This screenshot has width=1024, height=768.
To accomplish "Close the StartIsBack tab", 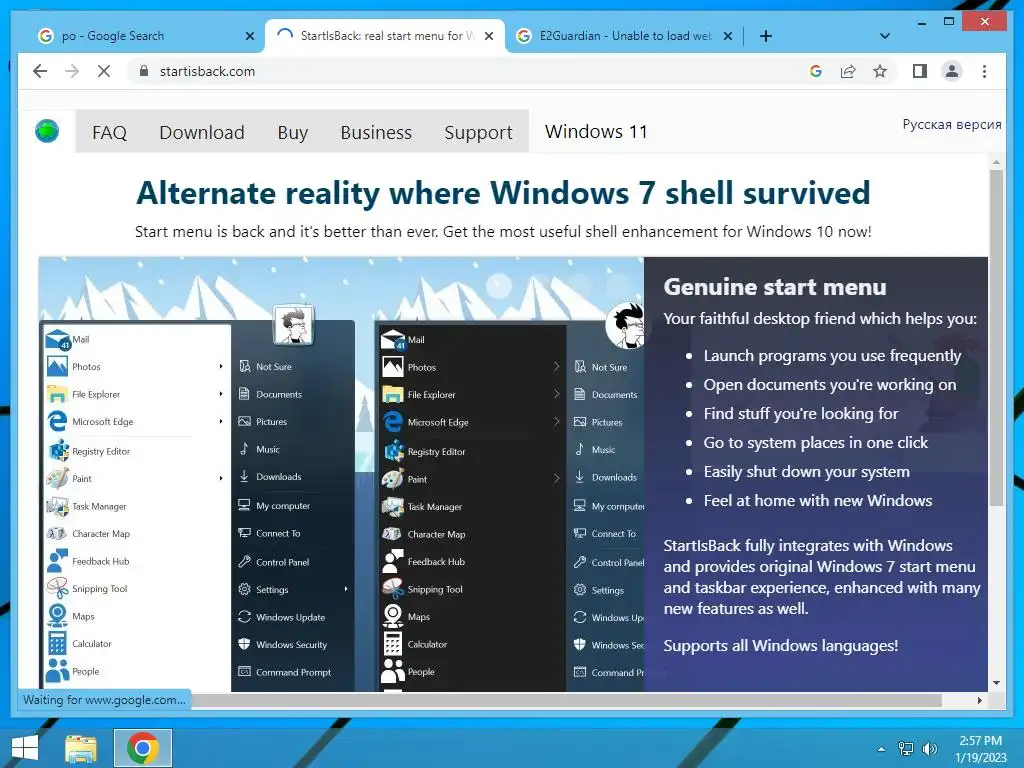I will coord(488,36).
